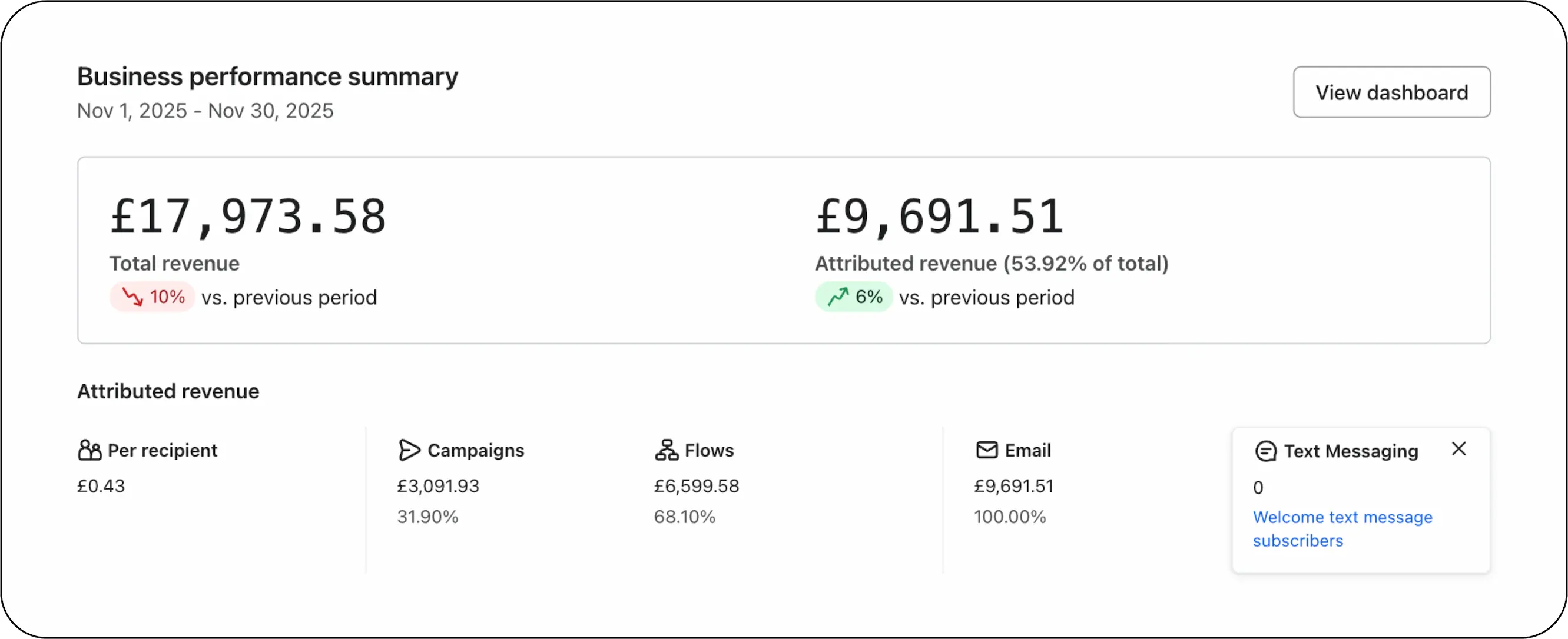Click the Flows hierarchy icon
This screenshot has width=1568, height=639.
[667, 451]
